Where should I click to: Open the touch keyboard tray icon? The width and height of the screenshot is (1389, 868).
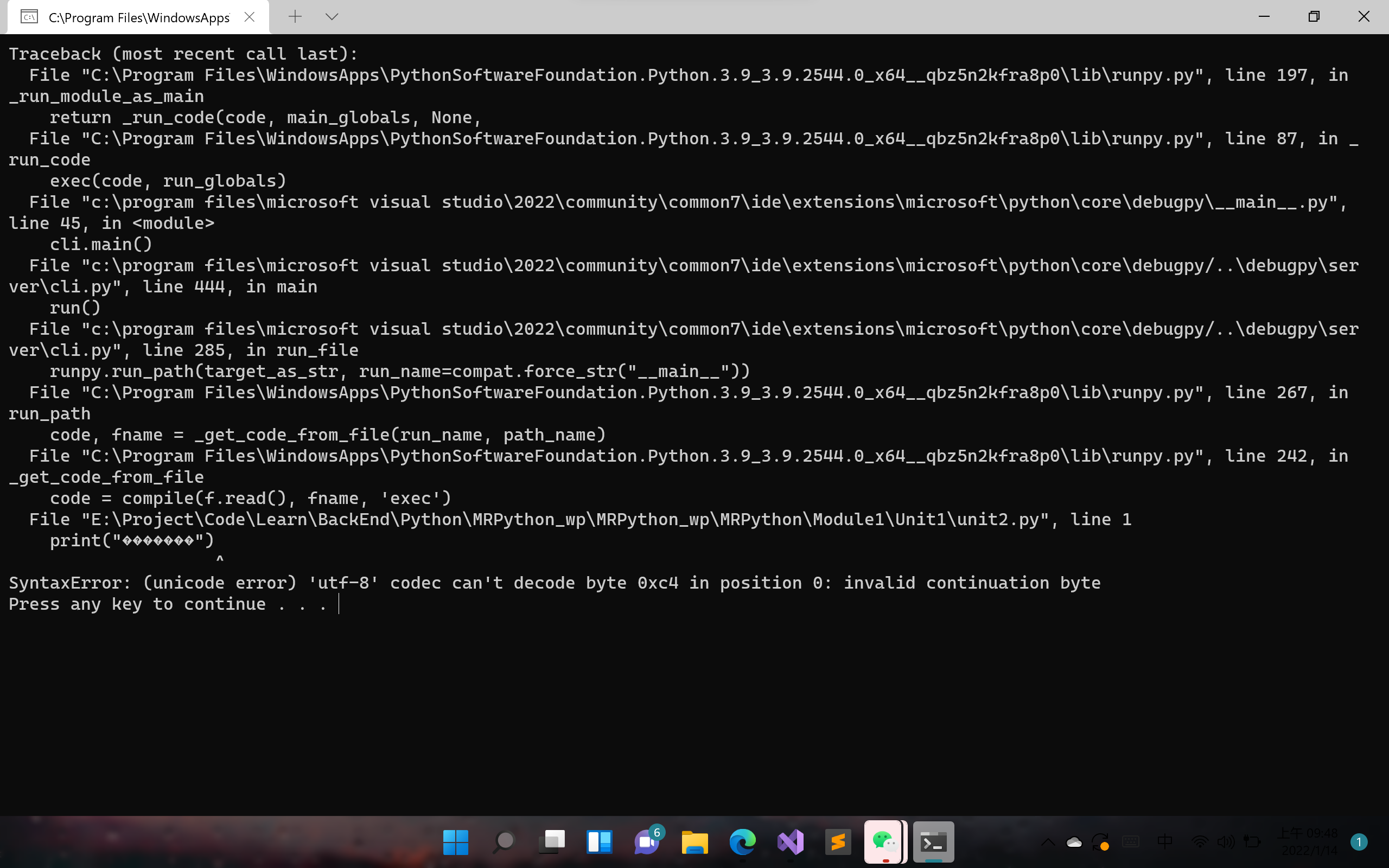click(1131, 842)
